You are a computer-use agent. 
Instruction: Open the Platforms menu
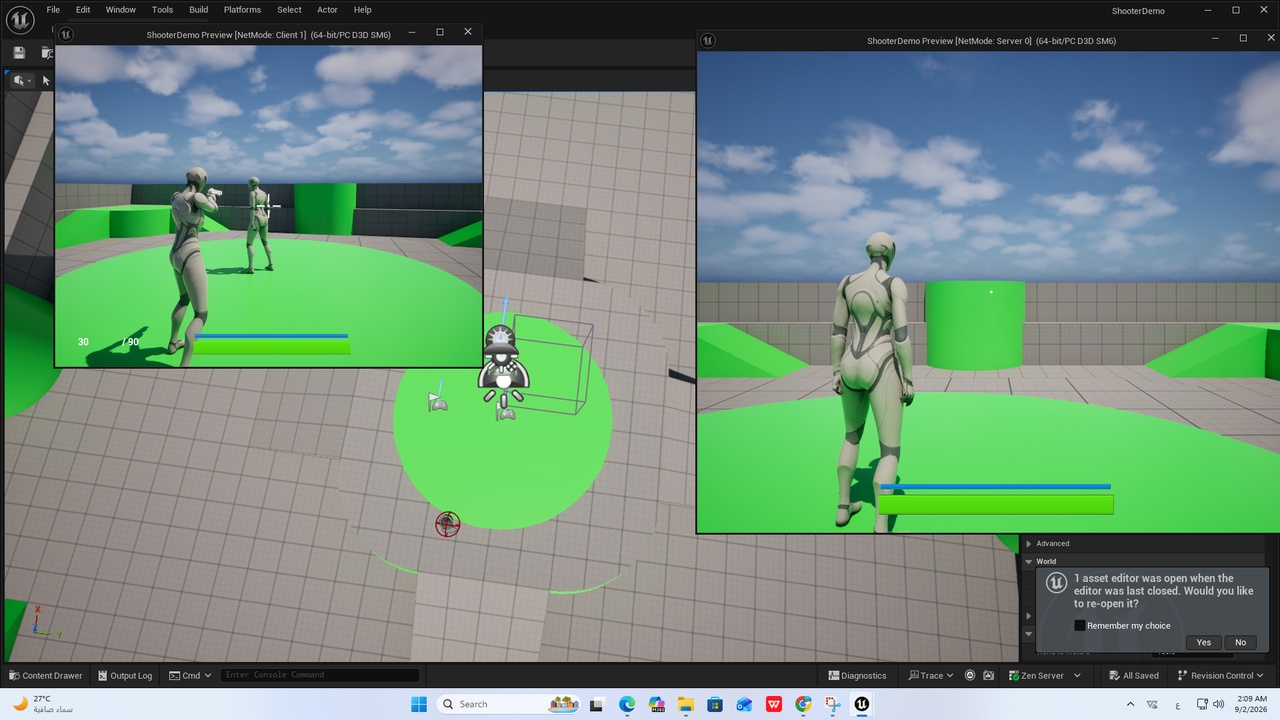(242, 10)
